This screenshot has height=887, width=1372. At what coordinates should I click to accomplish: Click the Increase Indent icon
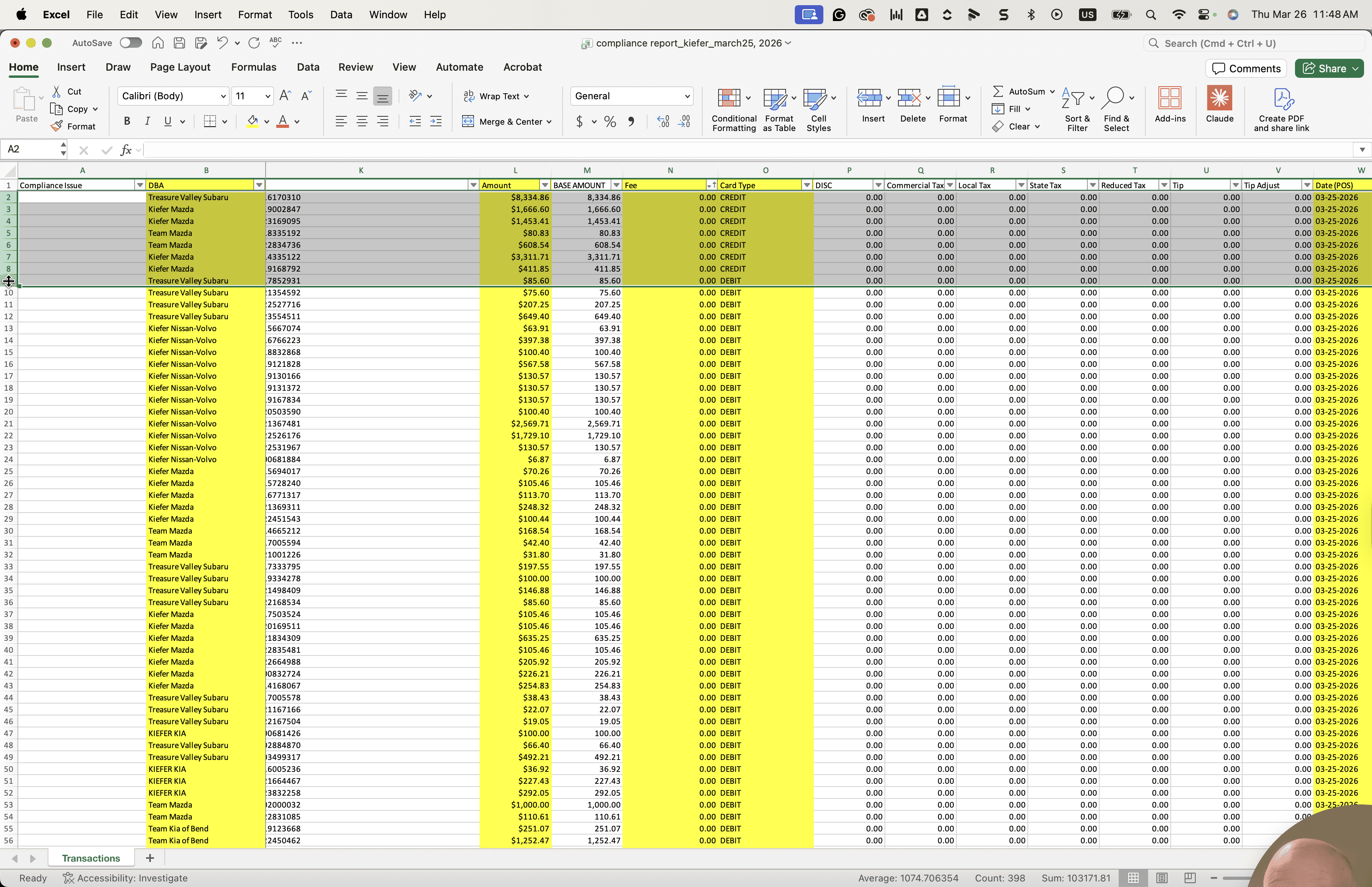pyautogui.click(x=436, y=121)
